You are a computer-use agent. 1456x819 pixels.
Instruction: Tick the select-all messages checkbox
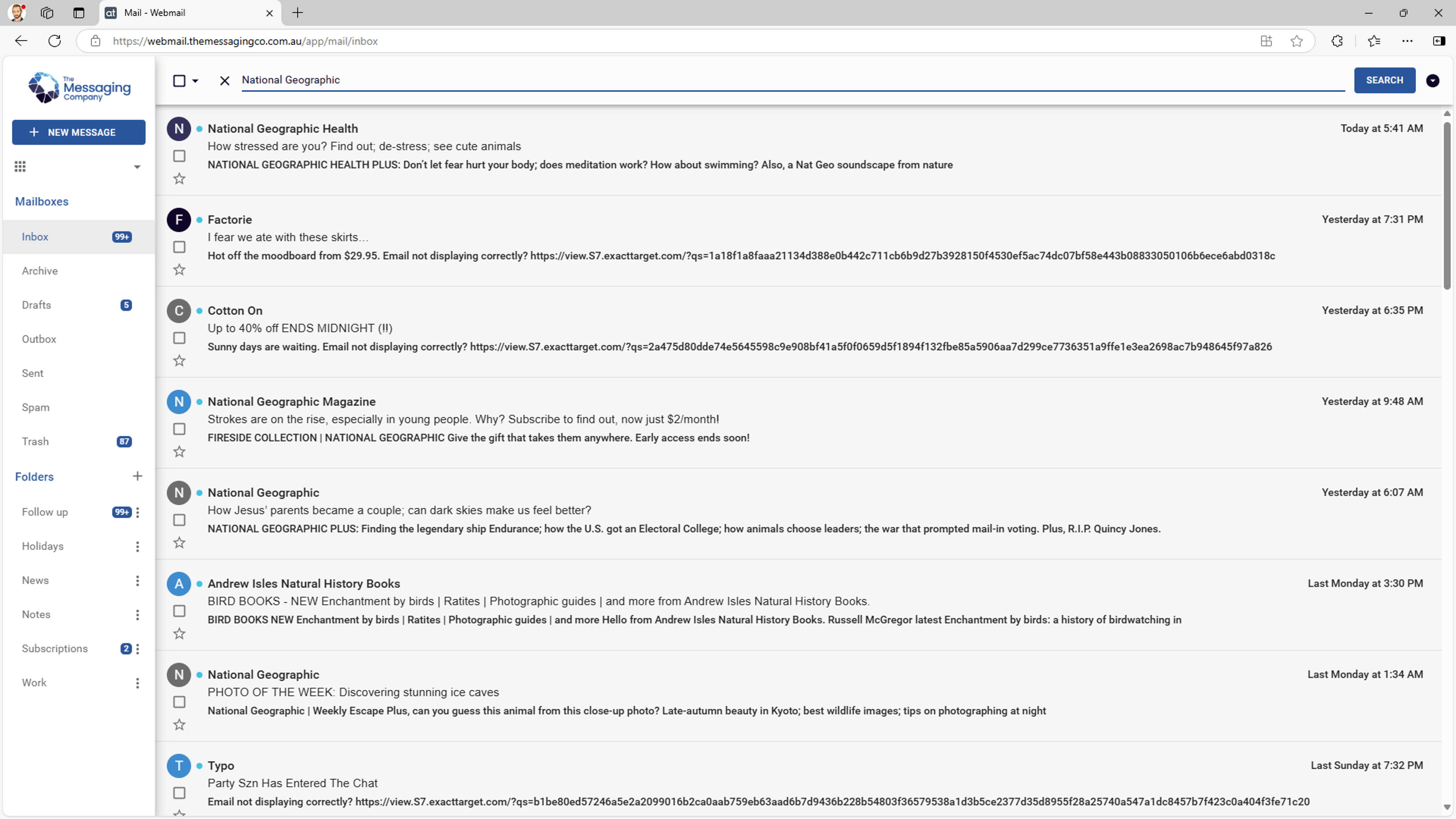pyautogui.click(x=179, y=81)
